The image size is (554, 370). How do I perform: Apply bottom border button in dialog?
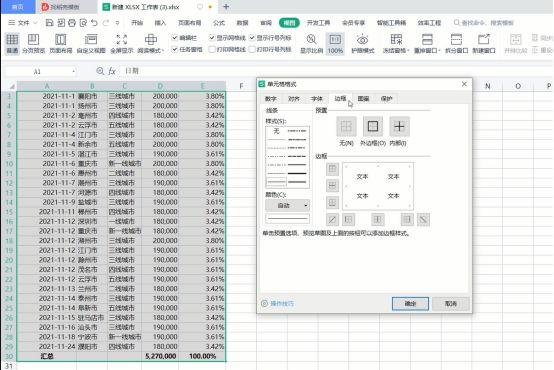[332, 202]
